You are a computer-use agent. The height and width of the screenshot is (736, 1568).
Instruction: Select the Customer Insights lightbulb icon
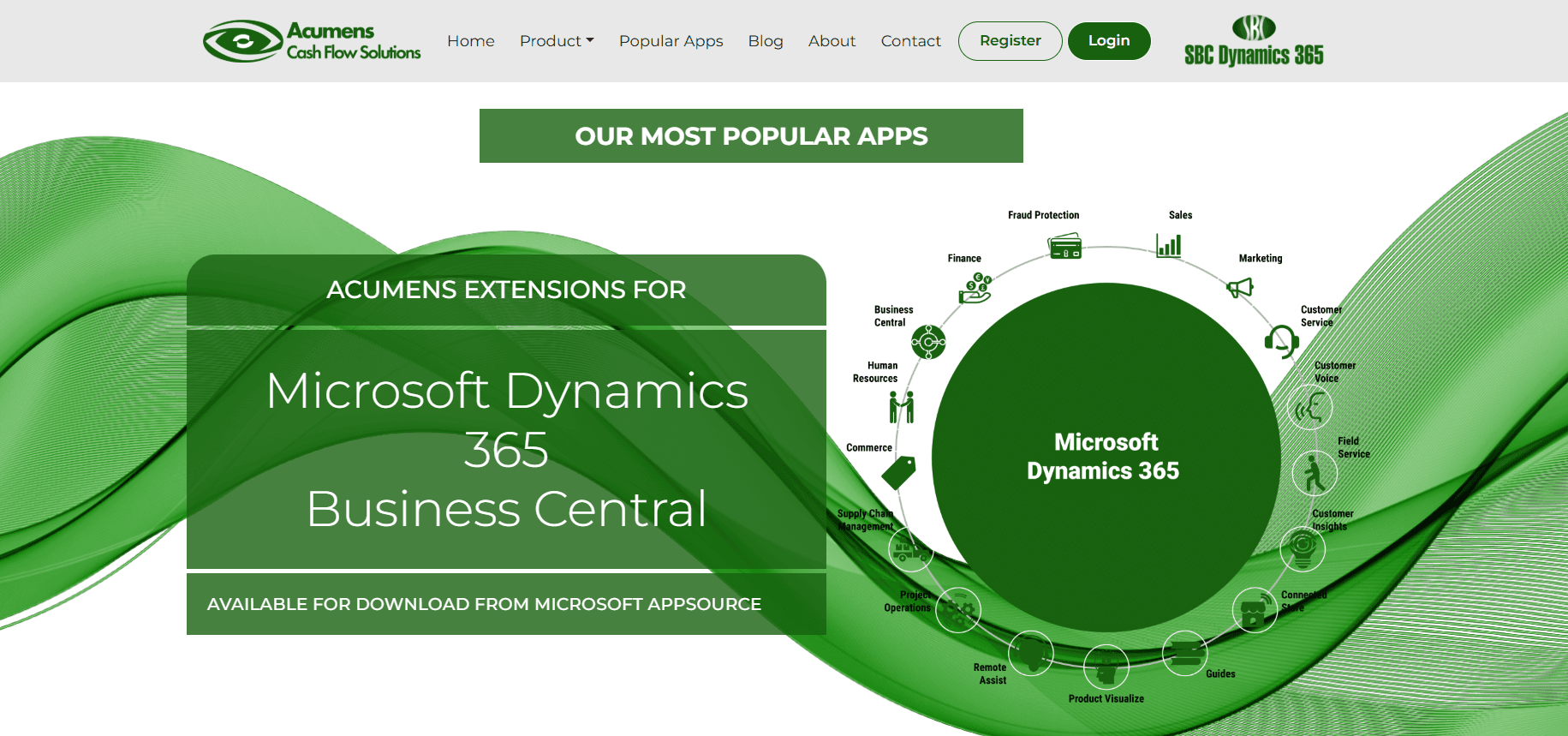pos(1303,548)
